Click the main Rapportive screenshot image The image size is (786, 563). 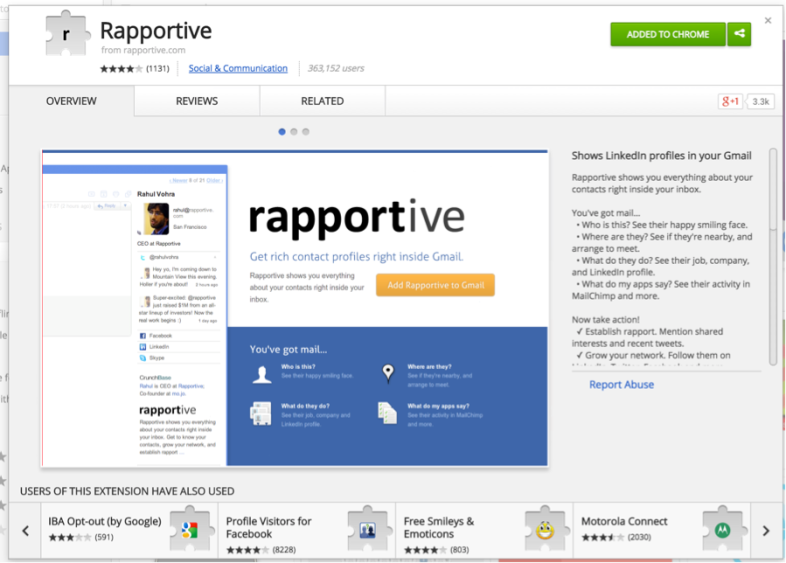[x=295, y=308]
